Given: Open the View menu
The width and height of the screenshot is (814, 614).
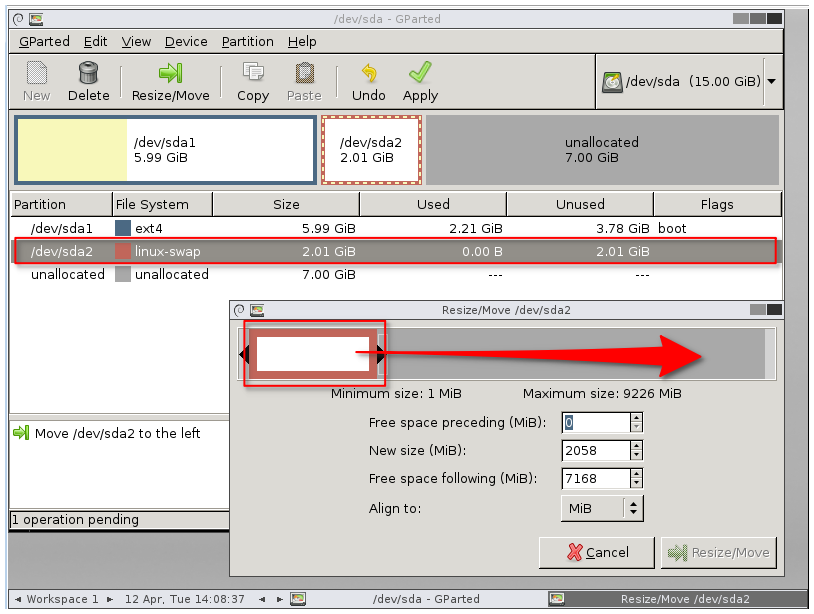Looking at the screenshot, I should 136,42.
